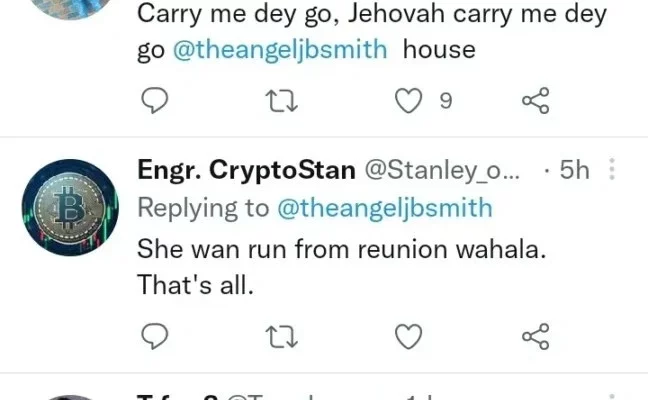Viewport: 648px width, 400px height.
Task: Open the tweet via its 5h timestamp
Action: click(x=574, y=171)
